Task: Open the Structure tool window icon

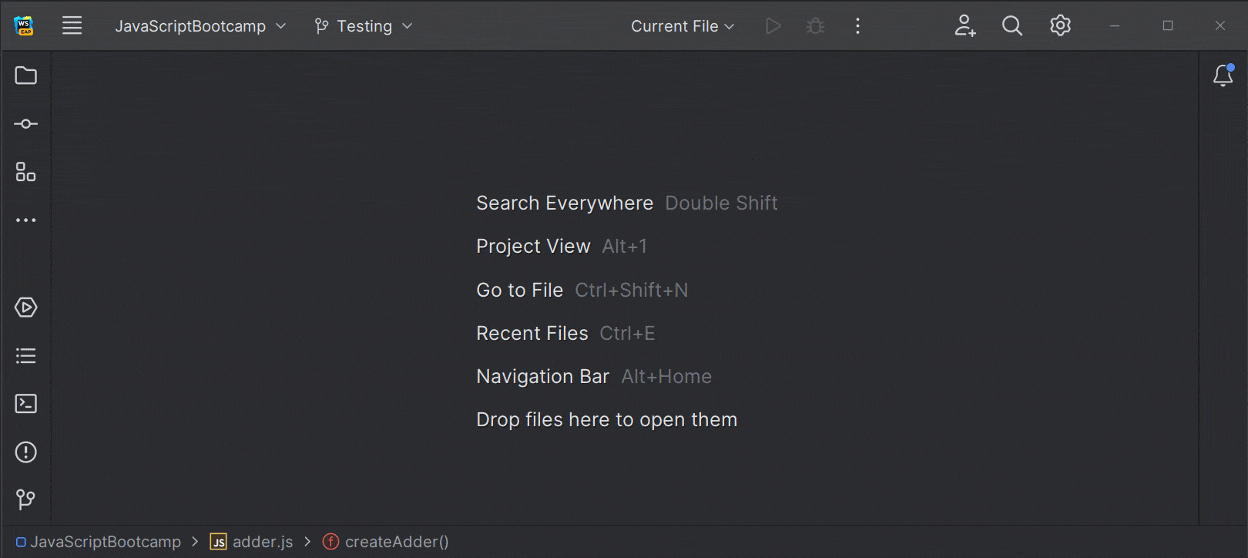Action: [26, 172]
